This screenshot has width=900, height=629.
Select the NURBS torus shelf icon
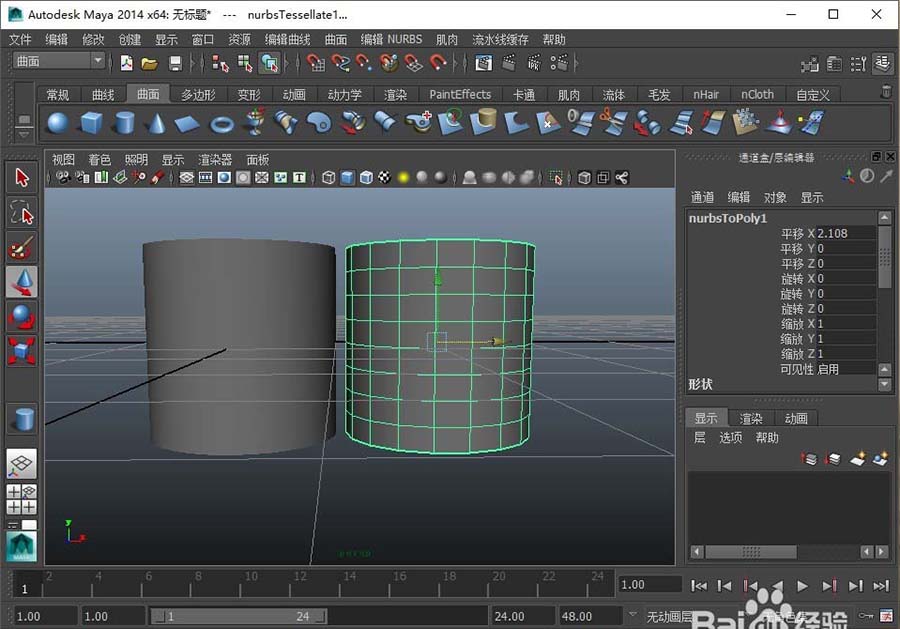pyautogui.click(x=221, y=124)
